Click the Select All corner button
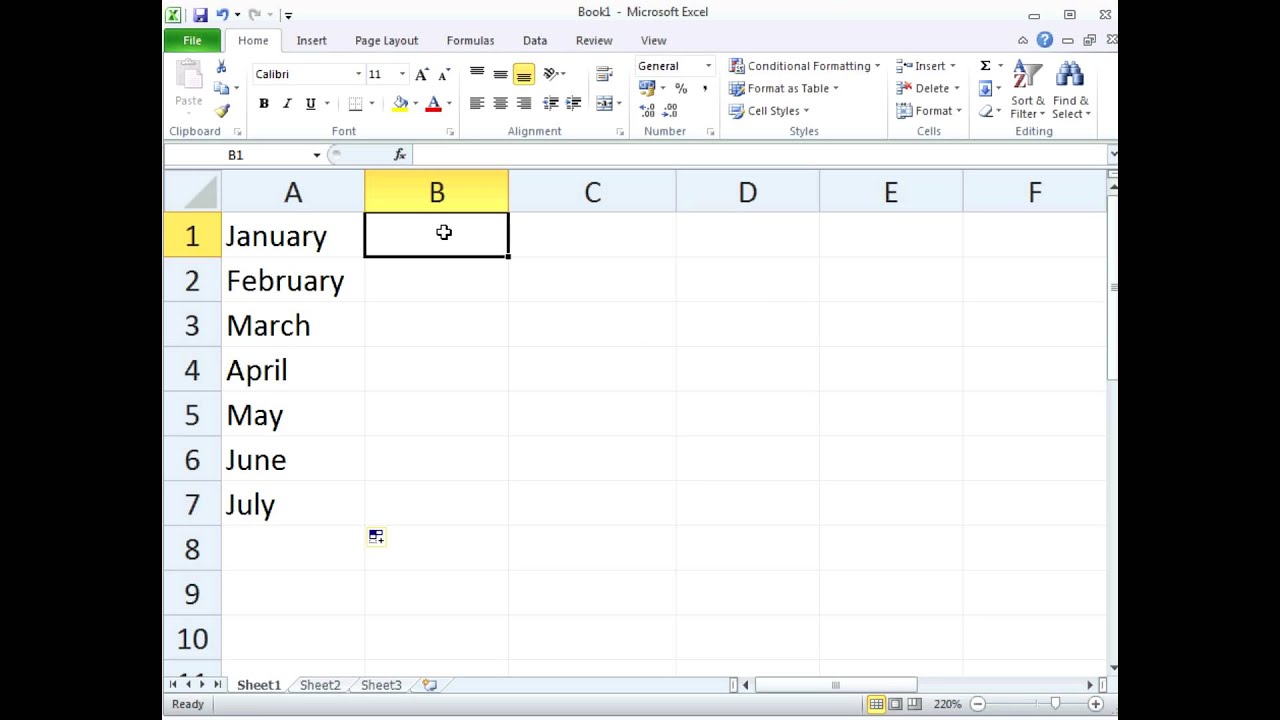The width and height of the screenshot is (1280, 720). pyautogui.click(x=193, y=192)
